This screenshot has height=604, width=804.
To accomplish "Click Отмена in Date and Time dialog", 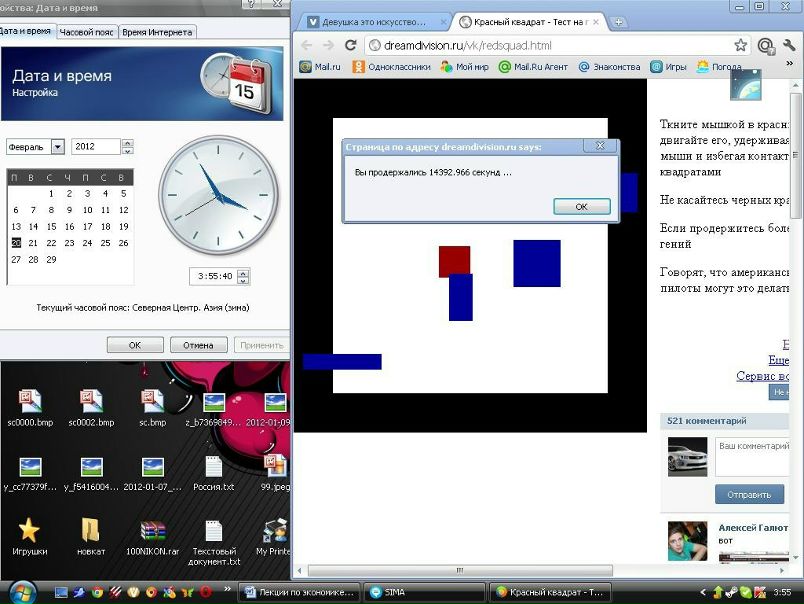I will pyautogui.click(x=198, y=345).
